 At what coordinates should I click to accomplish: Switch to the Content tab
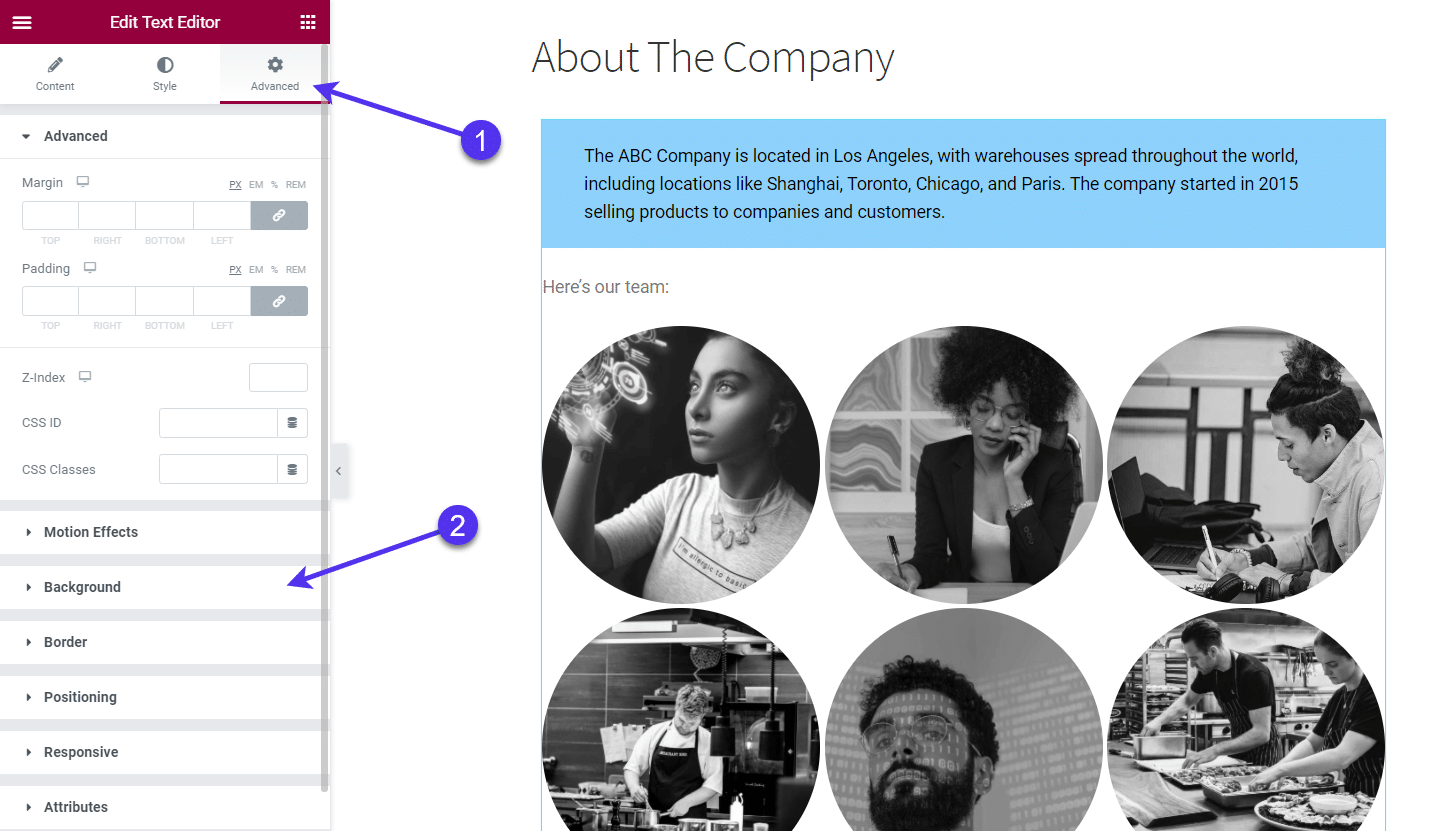(x=55, y=74)
